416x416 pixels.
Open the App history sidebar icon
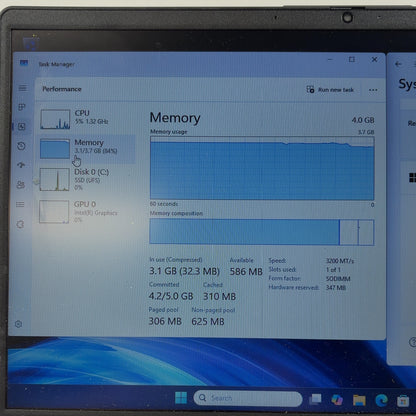click(21, 146)
